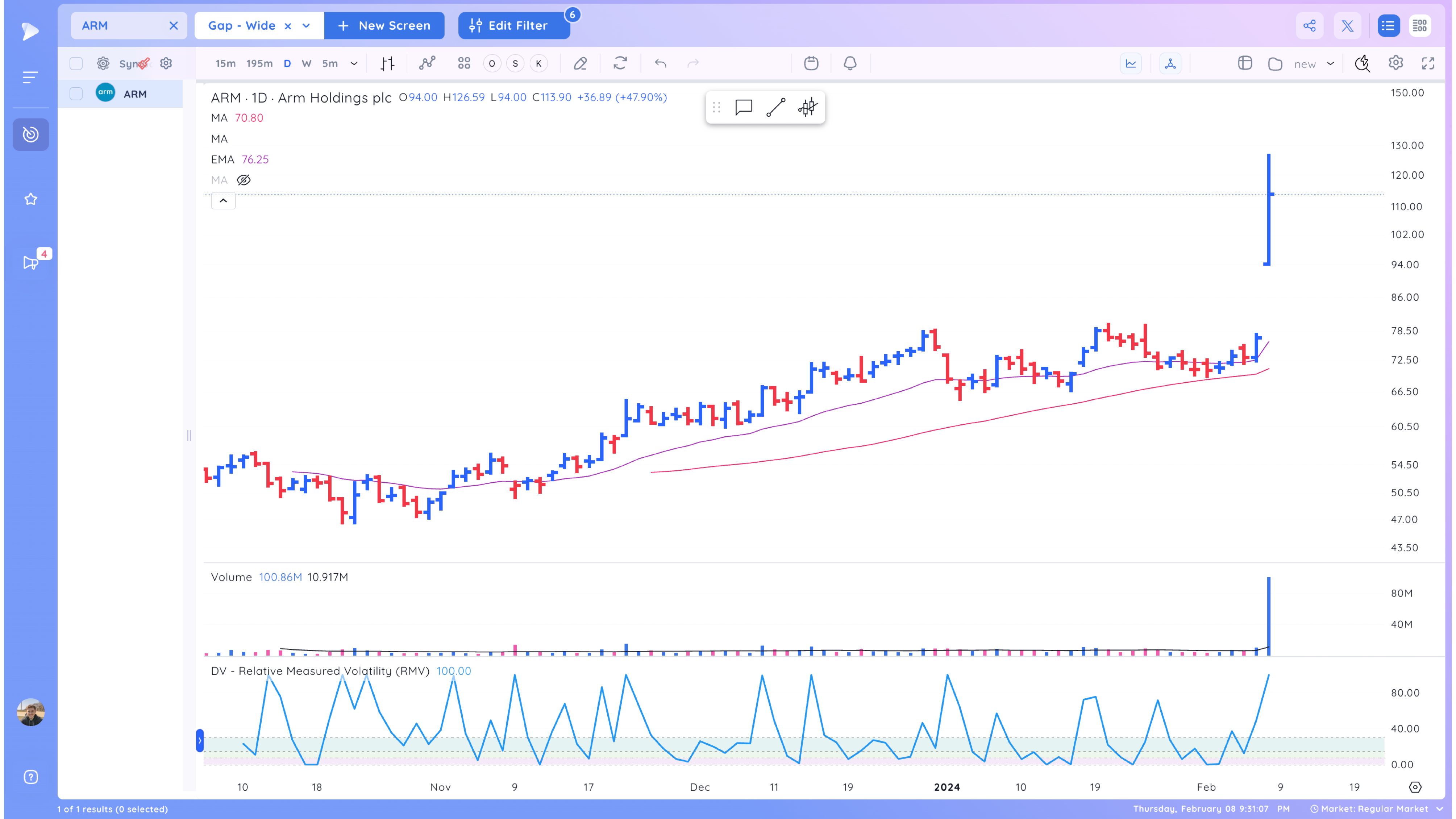Viewport: 1456px width, 819px height.
Task: Expand the timeframe dropdown chevron
Action: tap(354, 63)
